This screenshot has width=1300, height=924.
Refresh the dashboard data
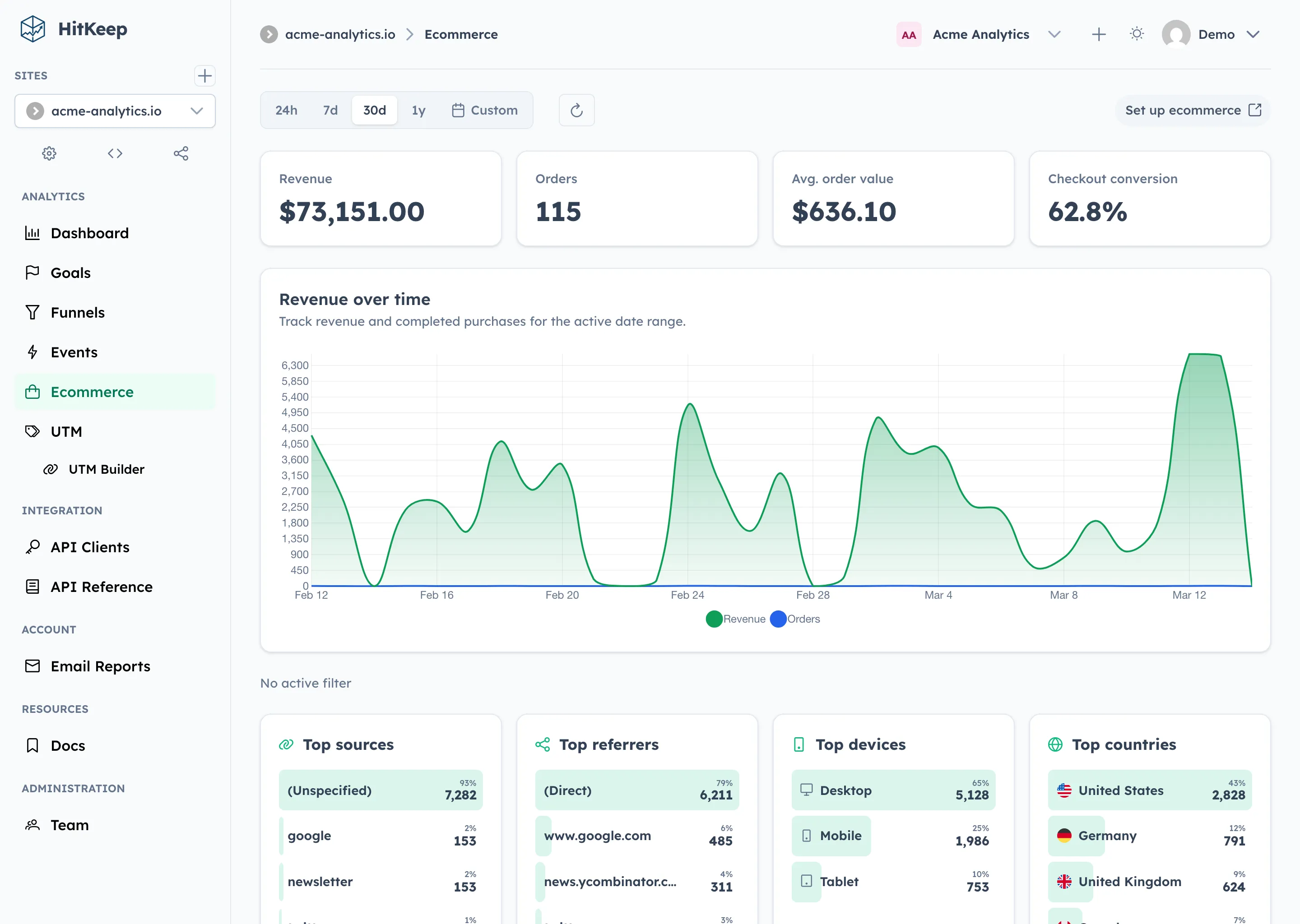[x=576, y=110]
